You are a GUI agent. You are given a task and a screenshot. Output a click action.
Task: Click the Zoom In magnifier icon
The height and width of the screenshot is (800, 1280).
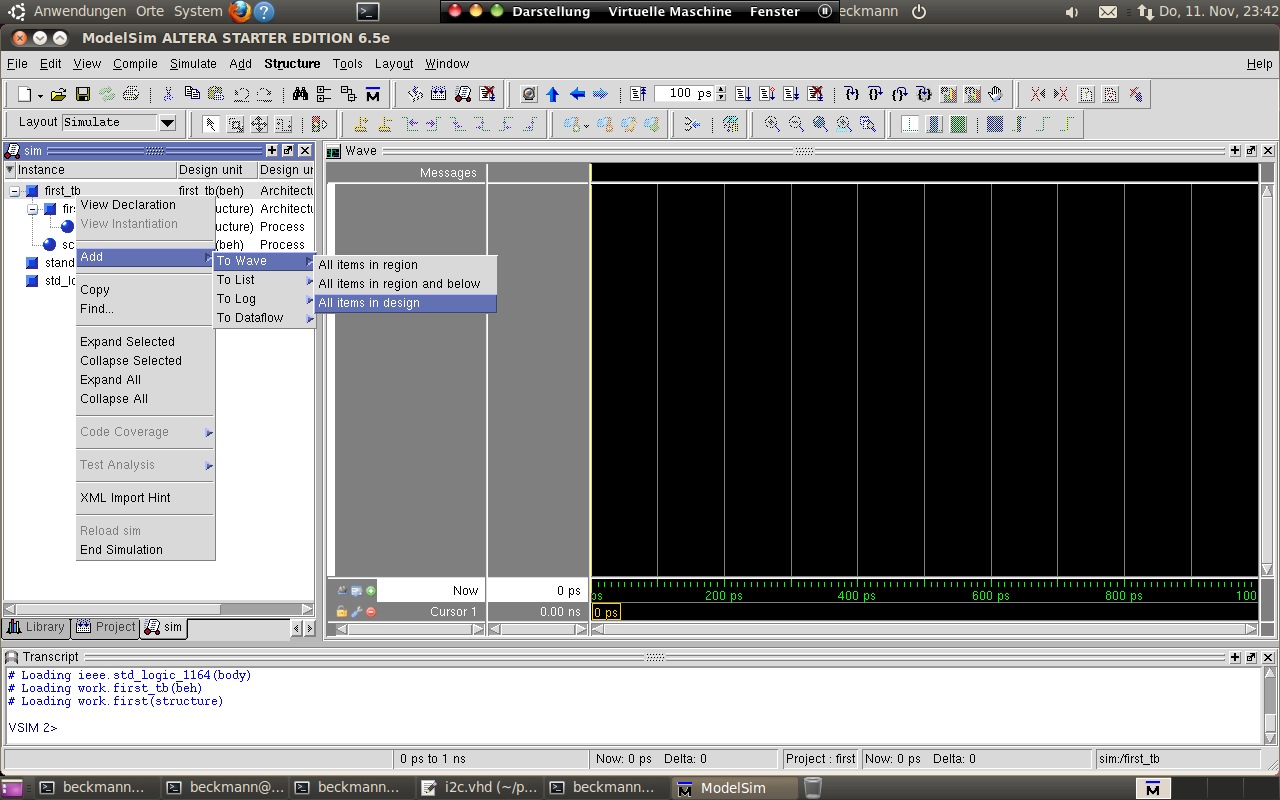pyautogui.click(x=772, y=124)
